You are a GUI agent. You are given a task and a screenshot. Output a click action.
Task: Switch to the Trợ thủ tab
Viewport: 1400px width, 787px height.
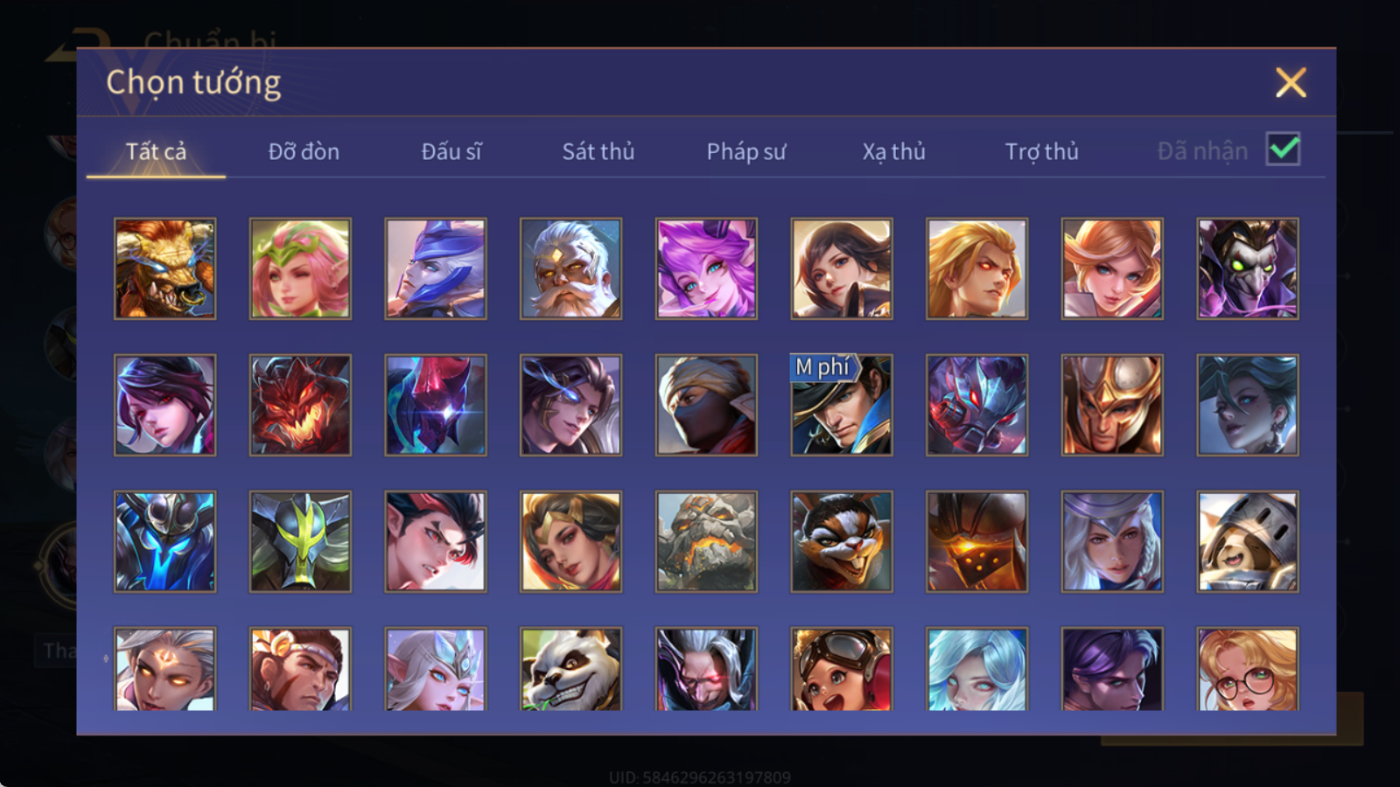pos(1042,152)
